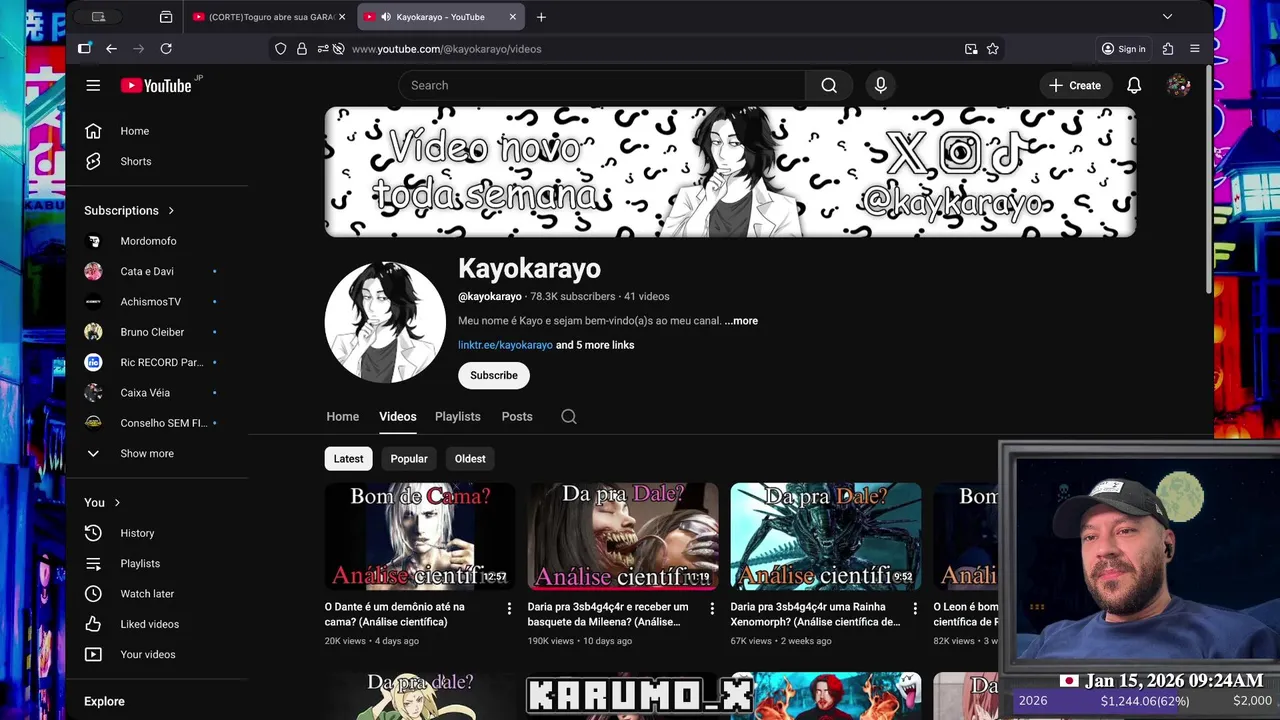Open picture-in-picture icon in address bar
This screenshot has width=1280, height=720.
tap(971, 48)
